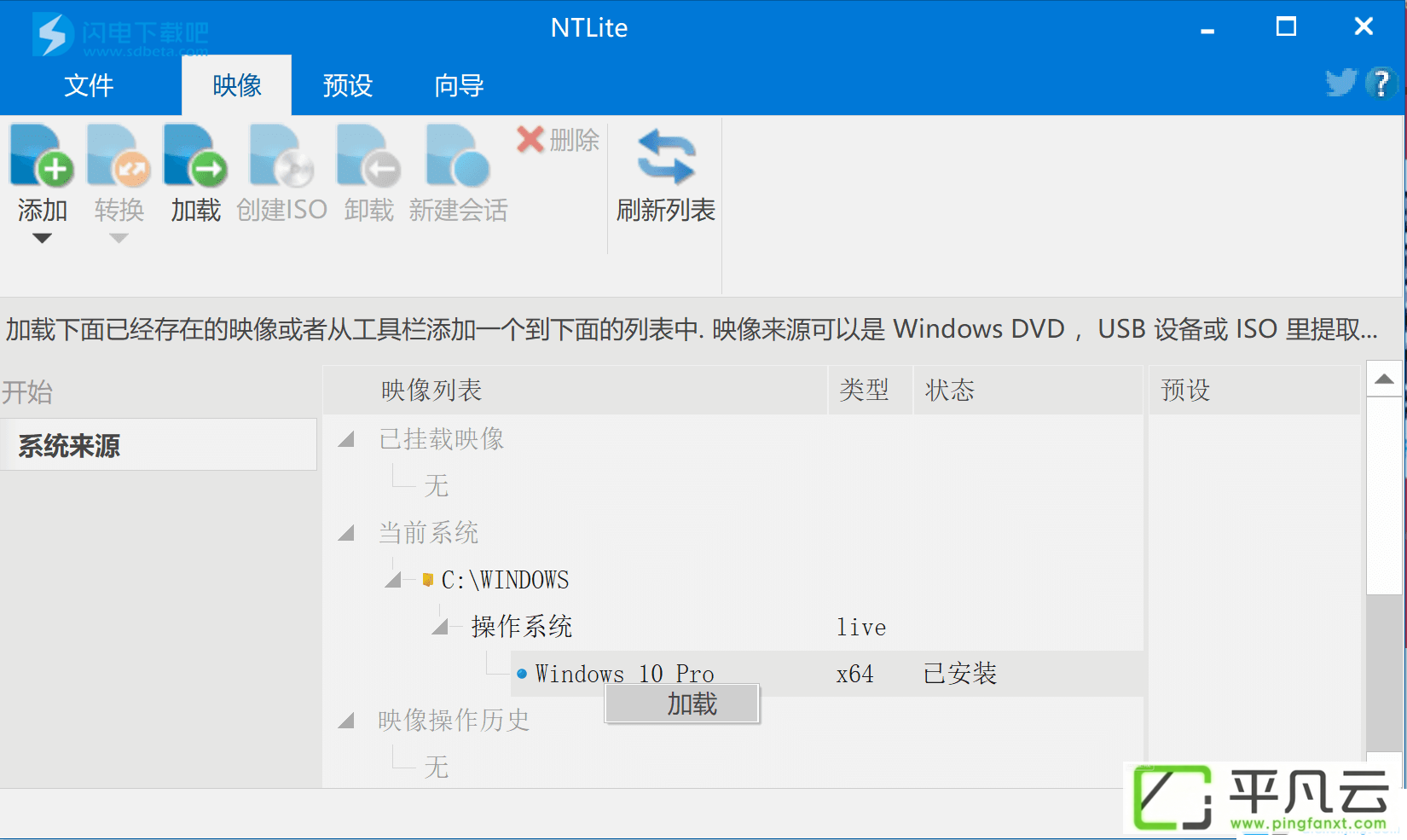Switch to the 向导 tab

coord(459,85)
